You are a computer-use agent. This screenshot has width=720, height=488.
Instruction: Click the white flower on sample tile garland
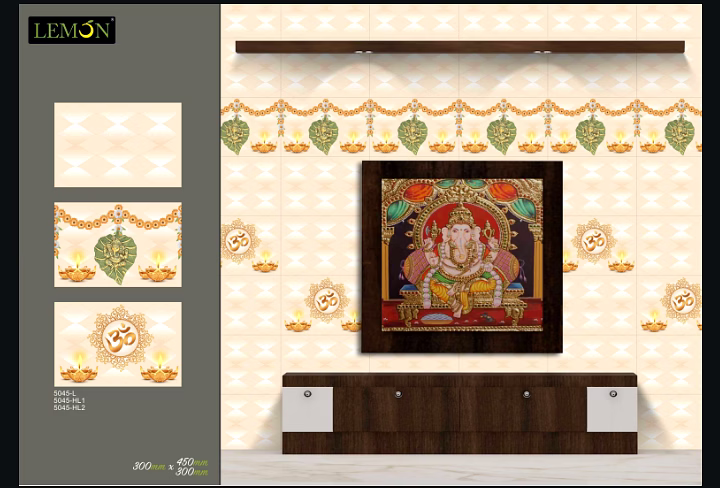tap(118, 213)
